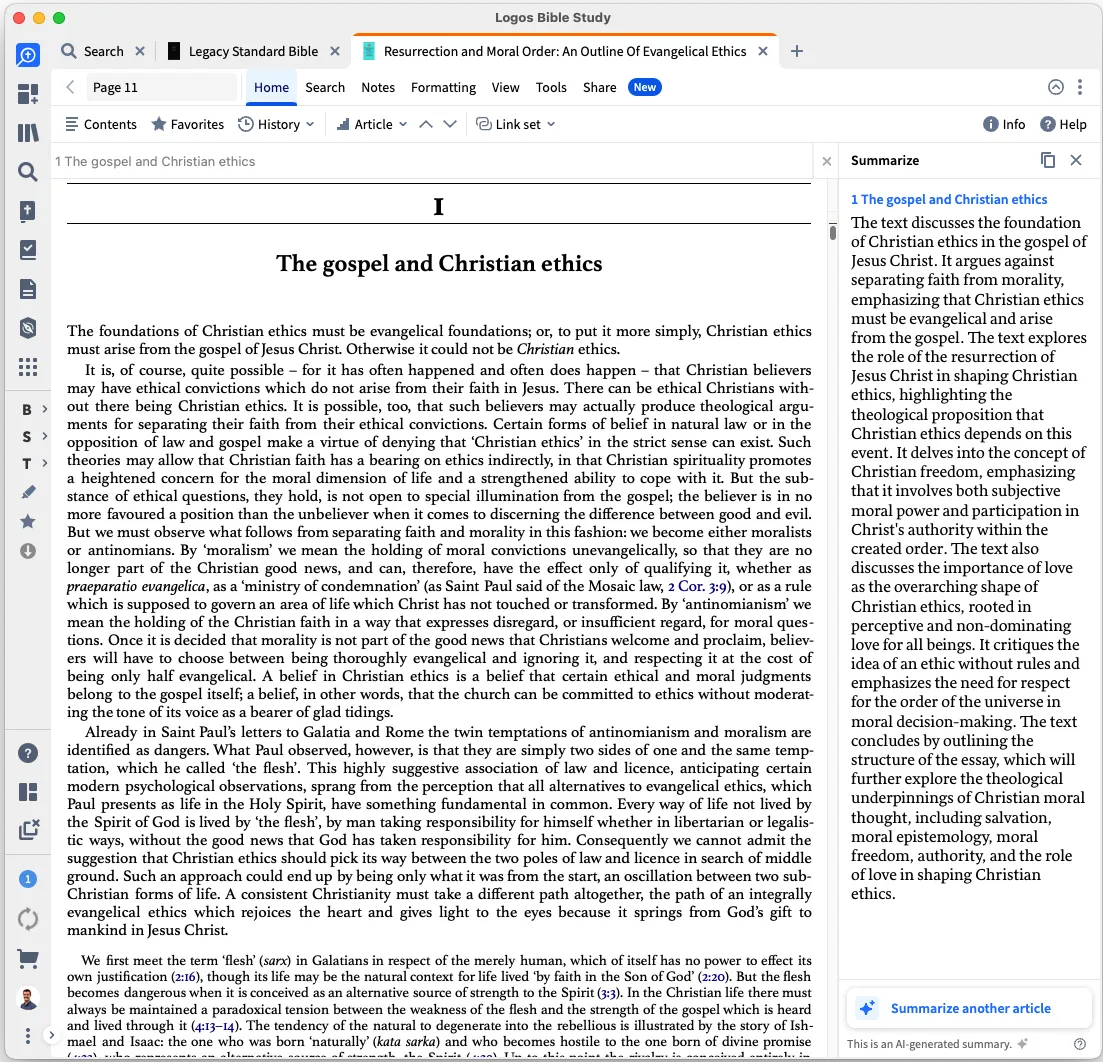Click the sidebar magnifying glass search icon
Screen dimensions: 1103x1062
(x=27, y=172)
